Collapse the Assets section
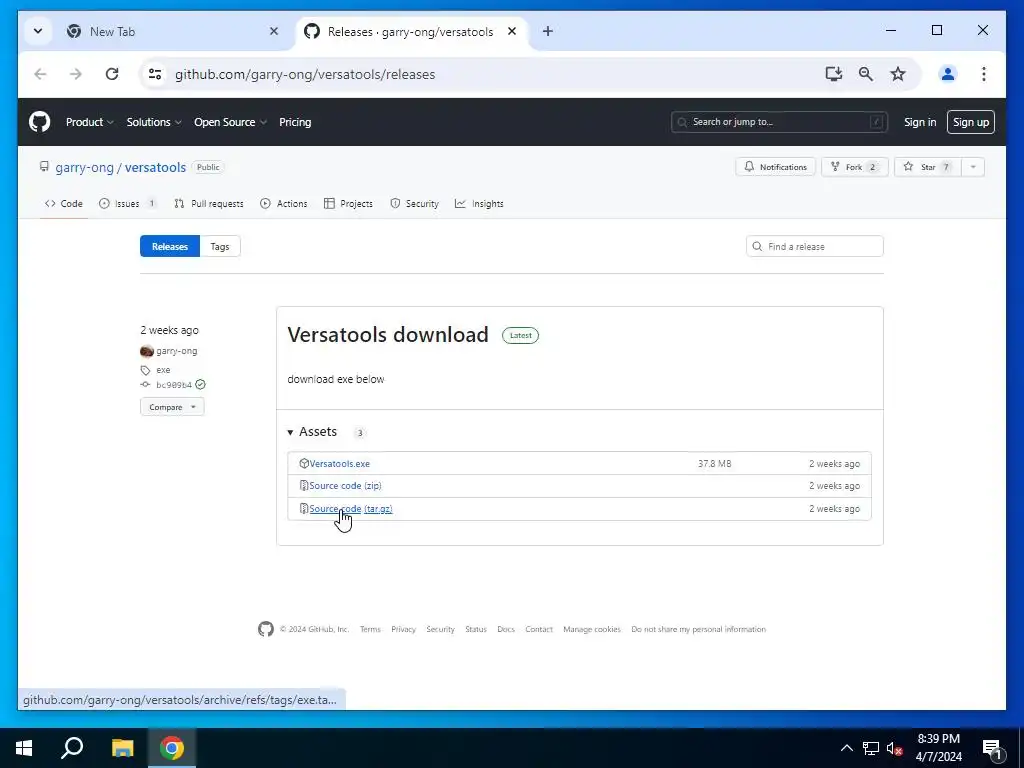Screen dimensions: 1024x768 312,432
